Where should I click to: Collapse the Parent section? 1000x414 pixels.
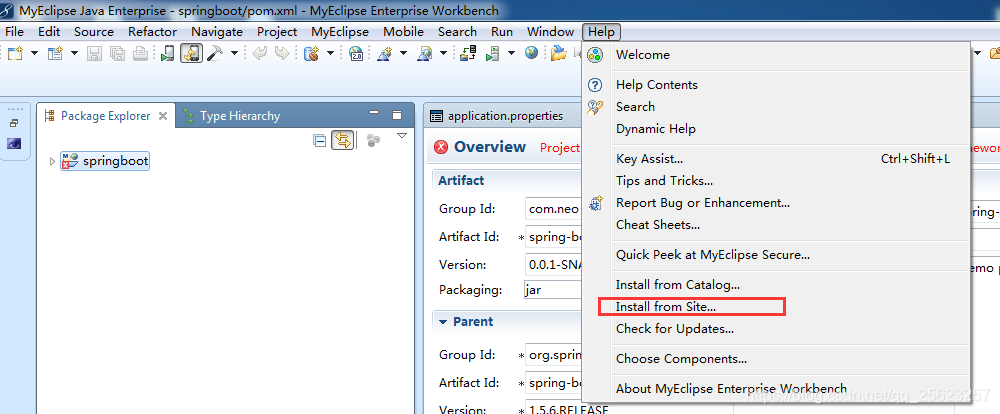443,322
